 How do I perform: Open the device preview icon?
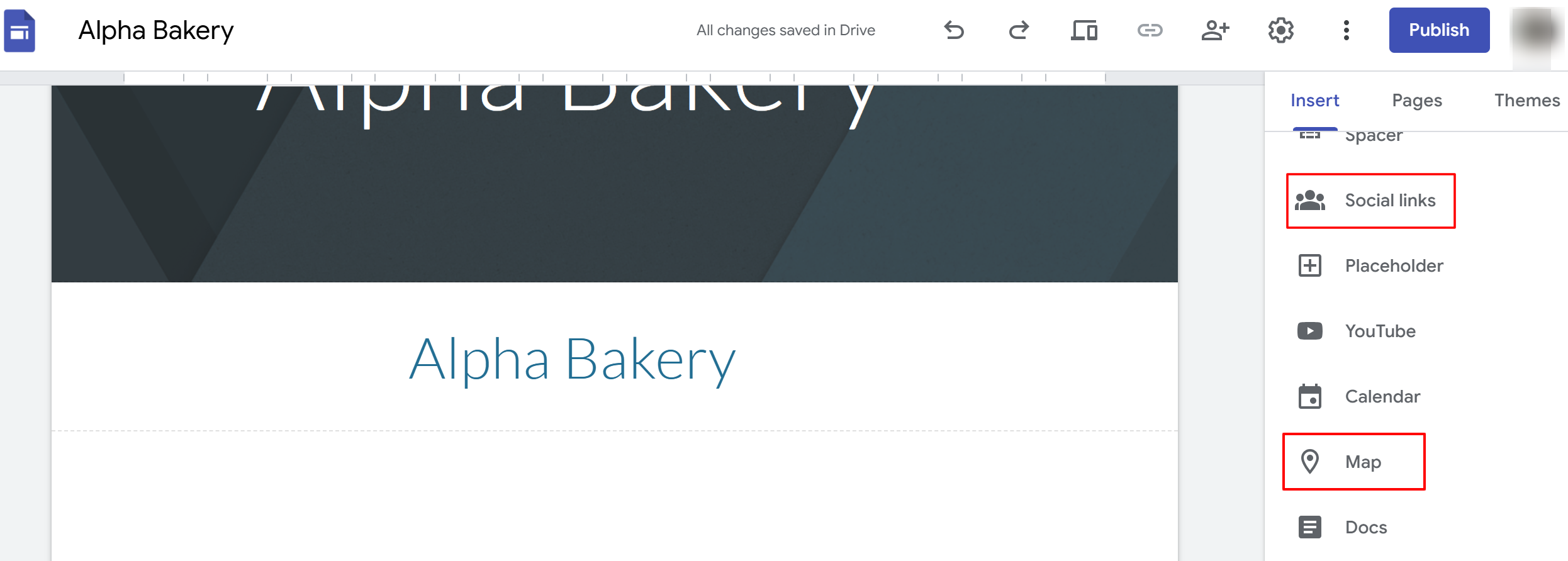click(x=1084, y=30)
